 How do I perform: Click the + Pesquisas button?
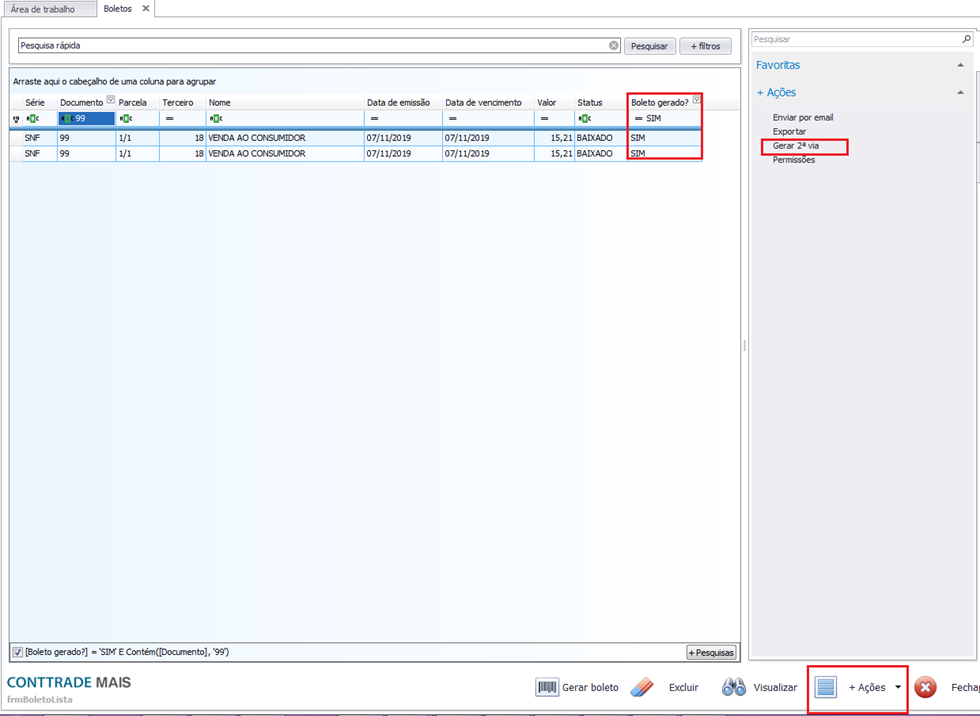click(711, 652)
